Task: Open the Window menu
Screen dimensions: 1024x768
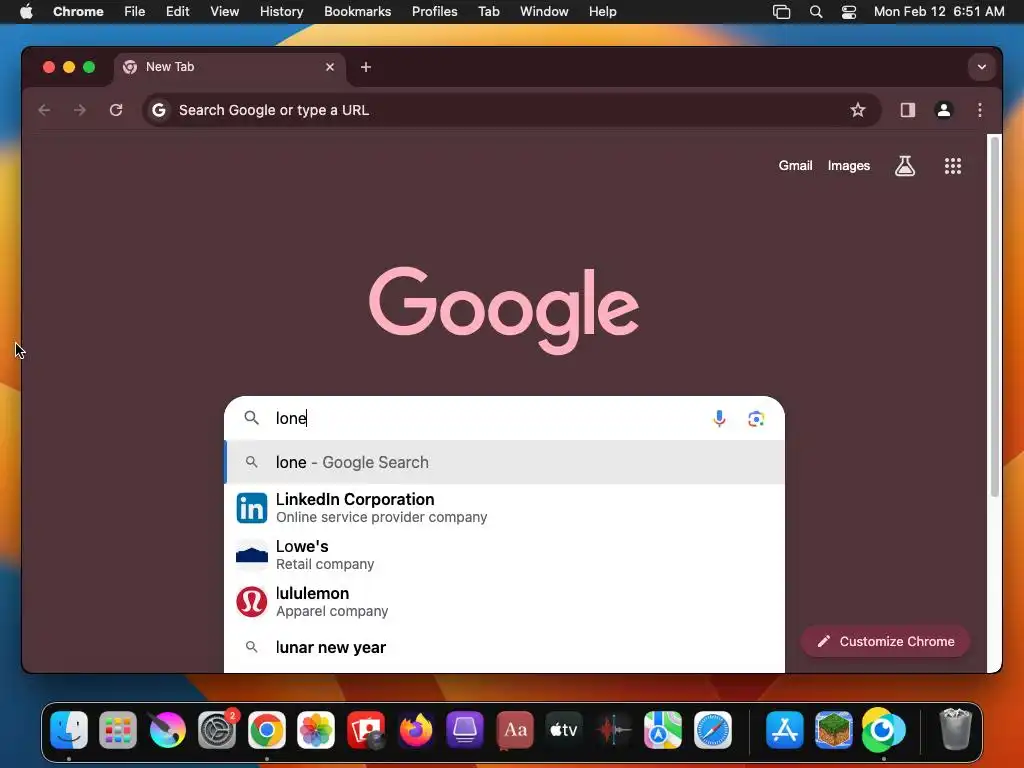Action: (544, 12)
